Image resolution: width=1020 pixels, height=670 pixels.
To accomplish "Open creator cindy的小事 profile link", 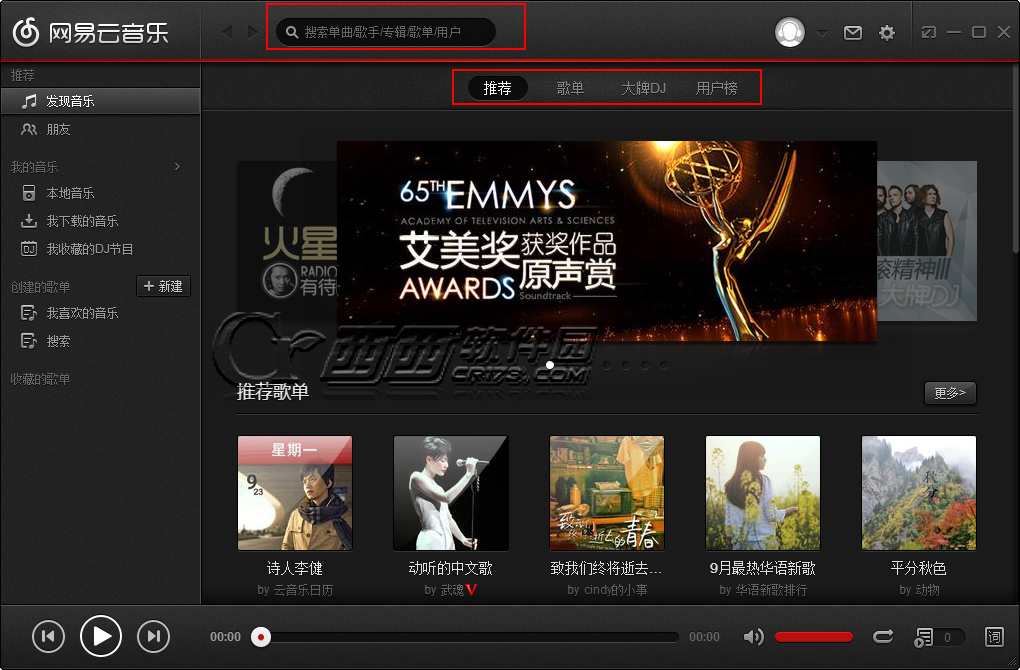I will click(x=615, y=590).
